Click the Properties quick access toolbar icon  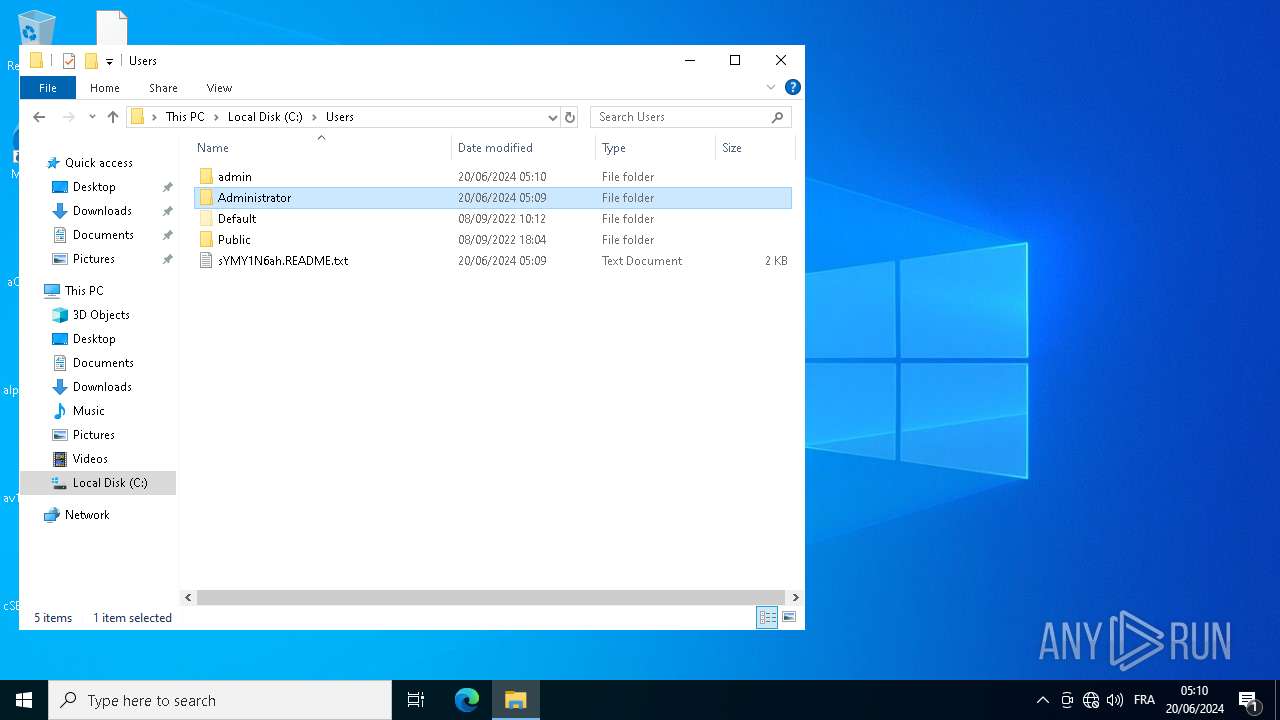click(x=69, y=61)
